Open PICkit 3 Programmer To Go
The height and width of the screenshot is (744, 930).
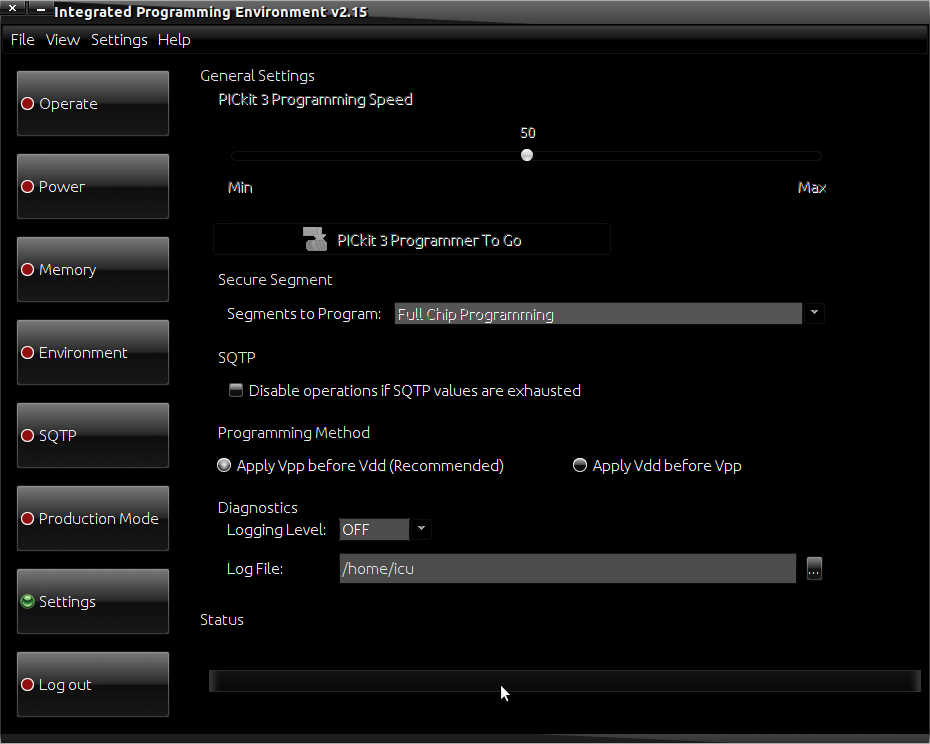pos(412,240)
